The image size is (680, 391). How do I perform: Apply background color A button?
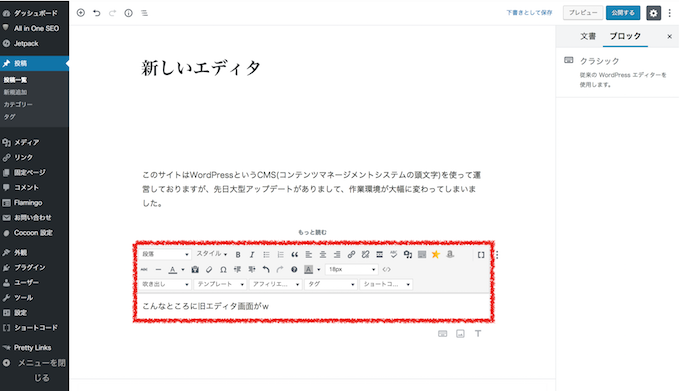[308, 270]
